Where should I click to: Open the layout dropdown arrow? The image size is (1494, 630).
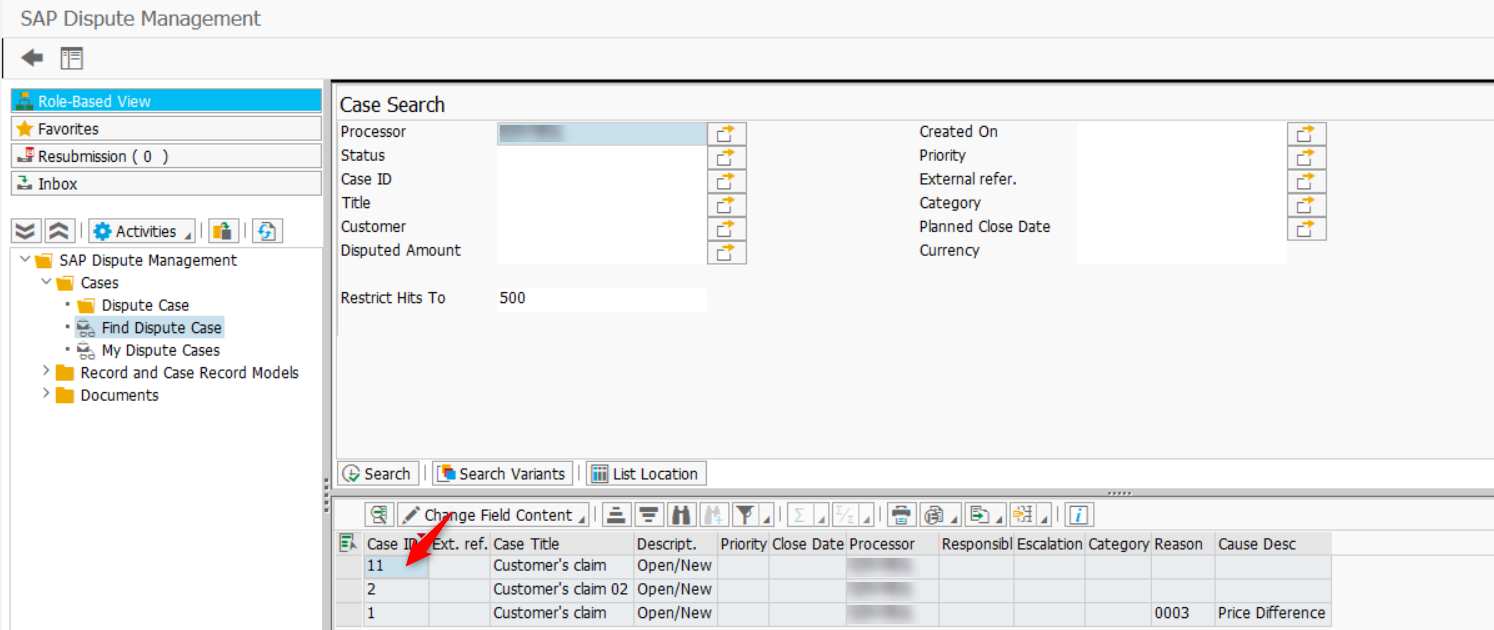[1044, 520]
